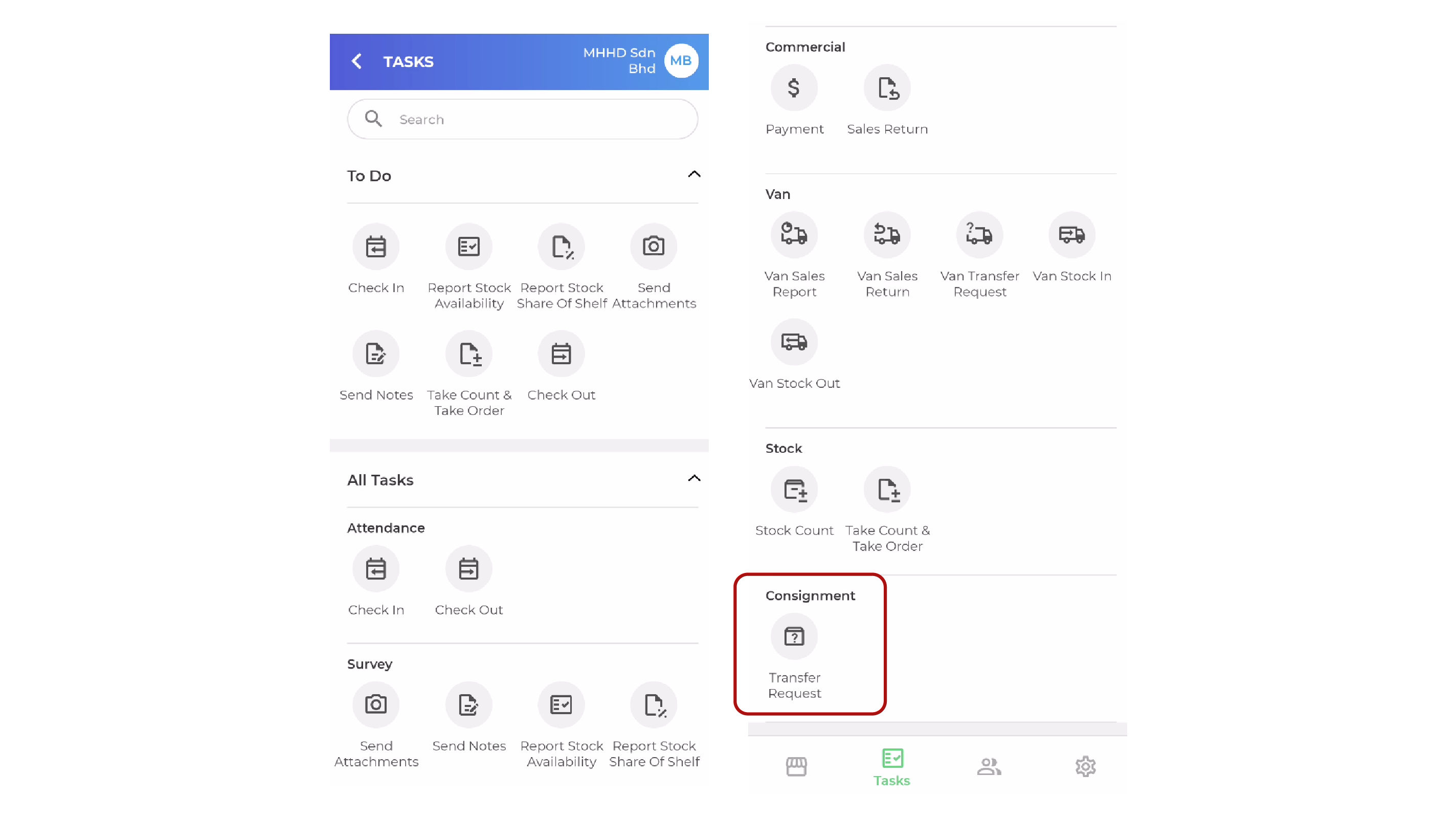
Task: Collapse the All Tasks section chevron
Action: click(x=694, y=478)
